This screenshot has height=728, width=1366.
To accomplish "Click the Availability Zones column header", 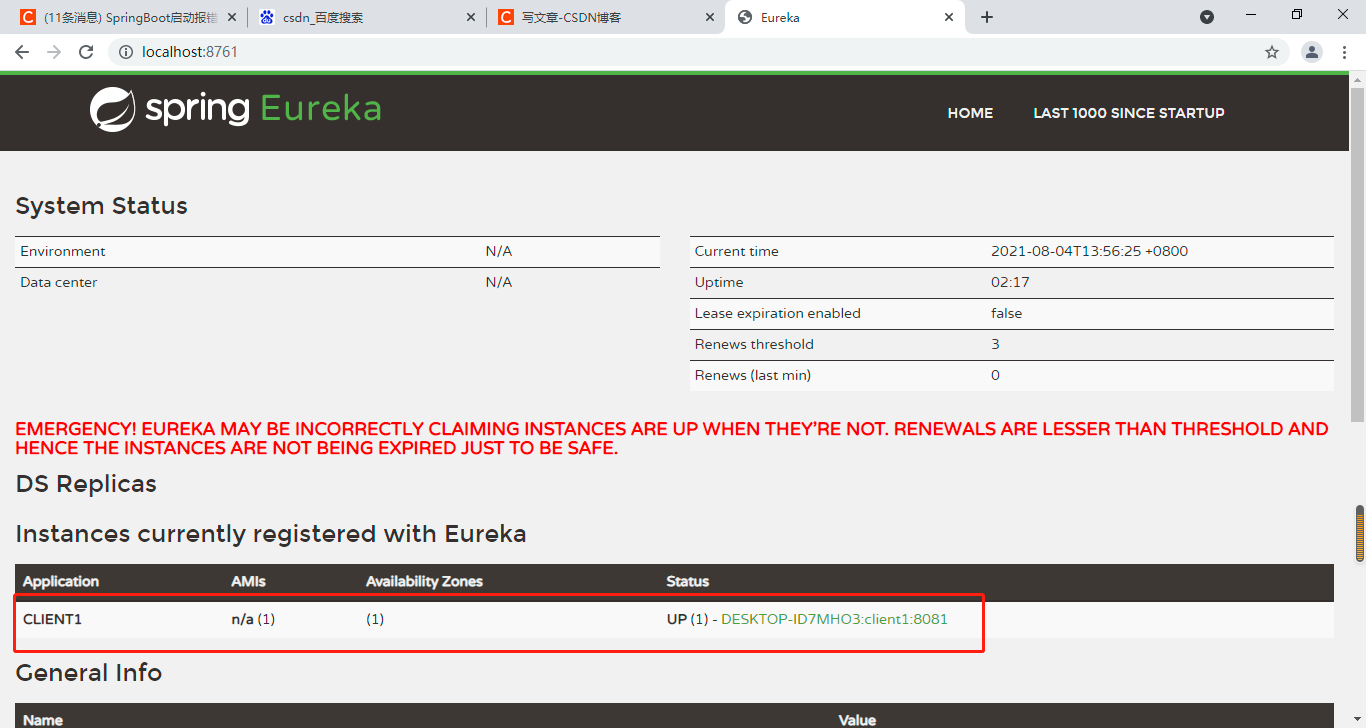I will 424,581.
